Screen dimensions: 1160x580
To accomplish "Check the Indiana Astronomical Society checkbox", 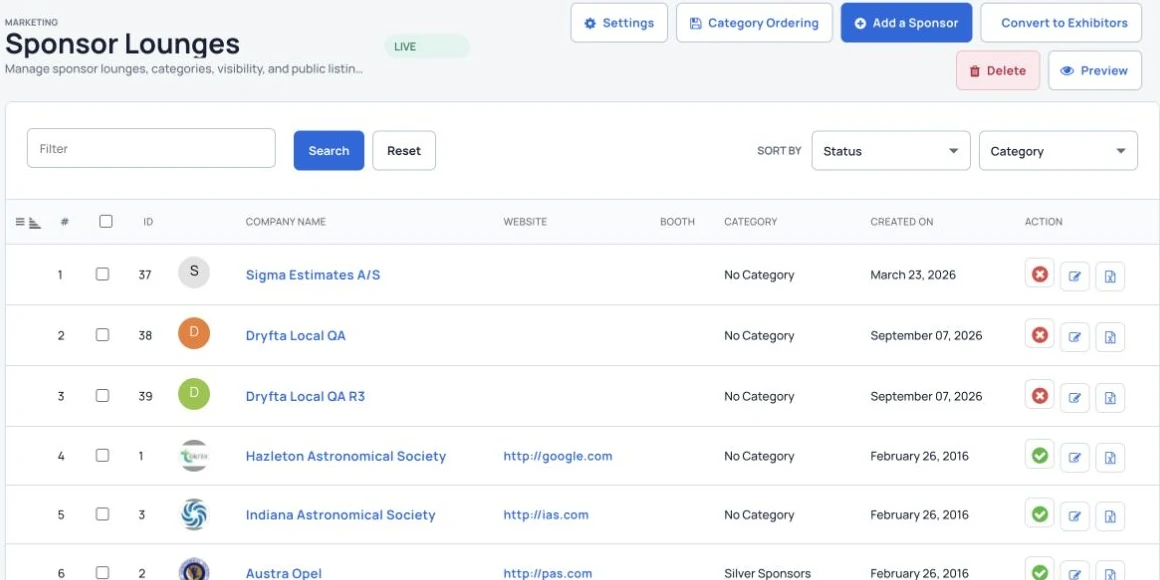I will coord(102,513).
